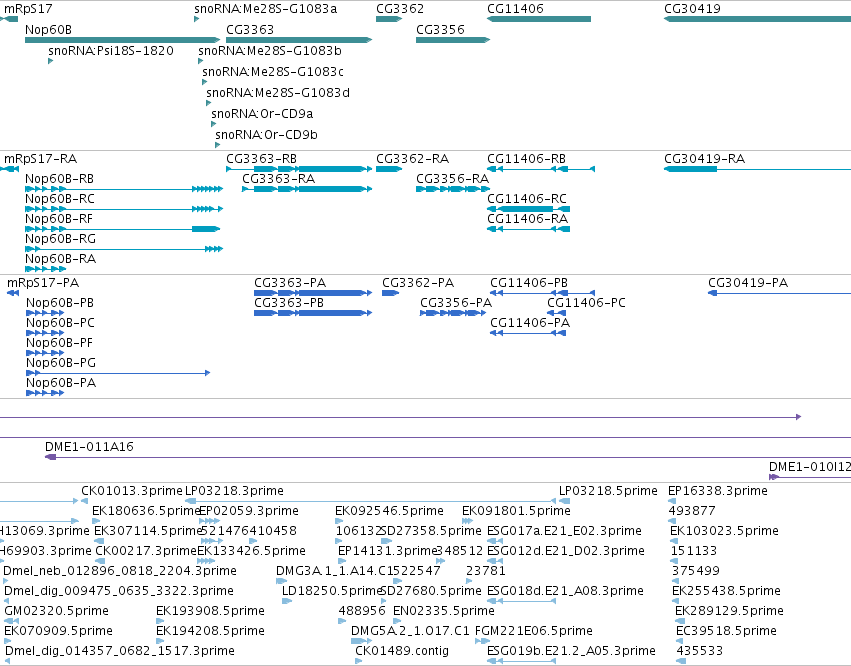Click Nop60B-PB protein label
851x666 pixels.
pyautogui.click(x=60, y=302)
